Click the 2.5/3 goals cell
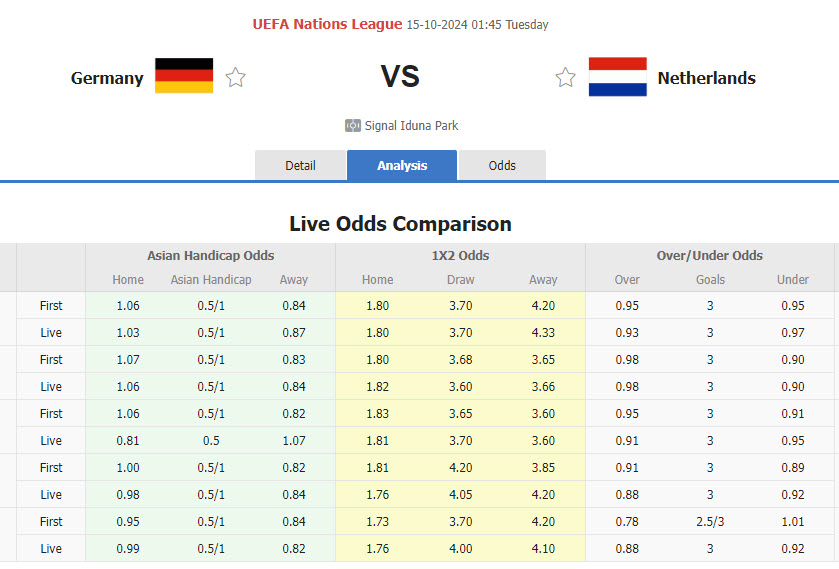The width and height of the screenshot is (839, 569). (x=710, y=522)
